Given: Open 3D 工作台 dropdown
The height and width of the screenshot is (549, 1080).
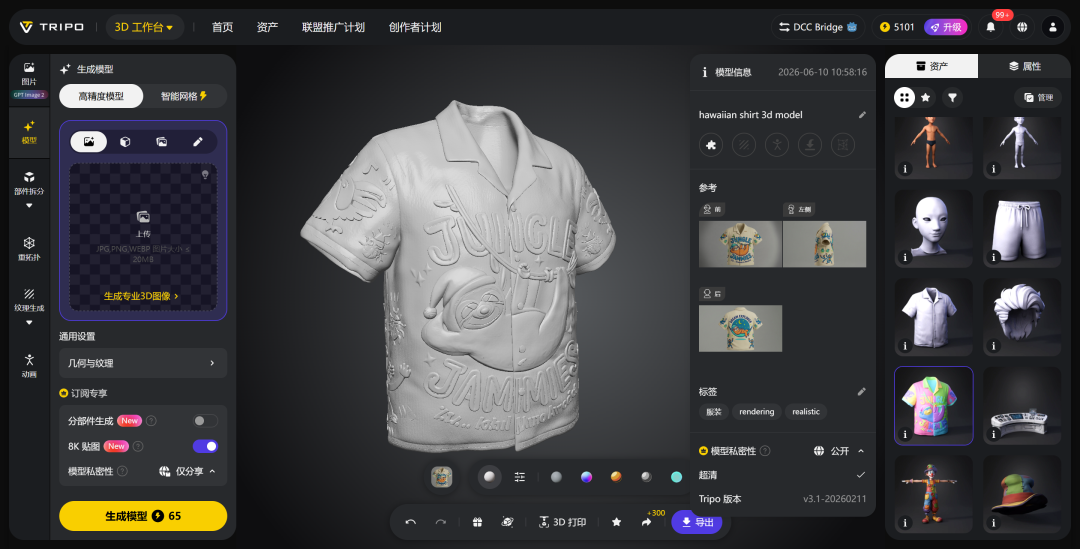Looking at the screenshot, I should 144,27.
